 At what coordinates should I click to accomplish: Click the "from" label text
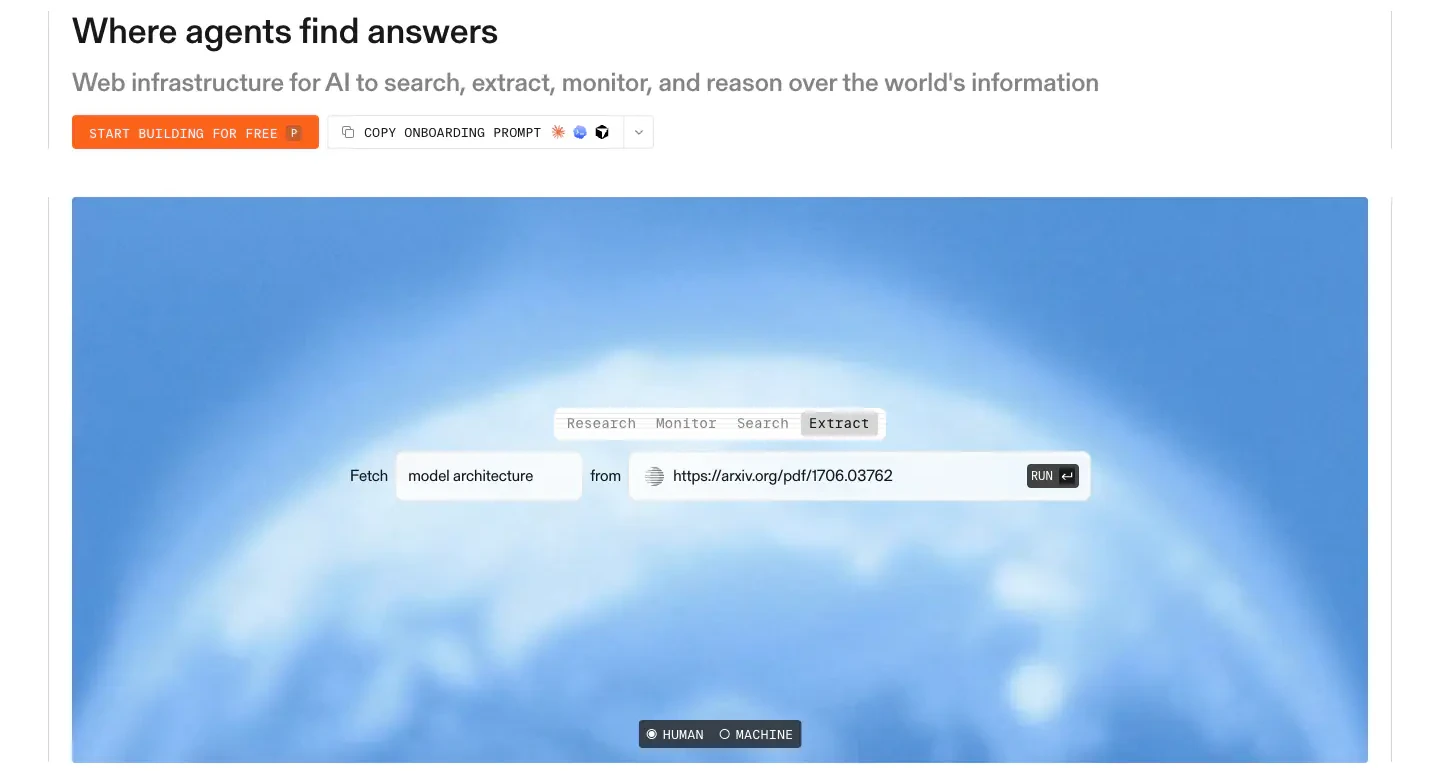point(605,476)
